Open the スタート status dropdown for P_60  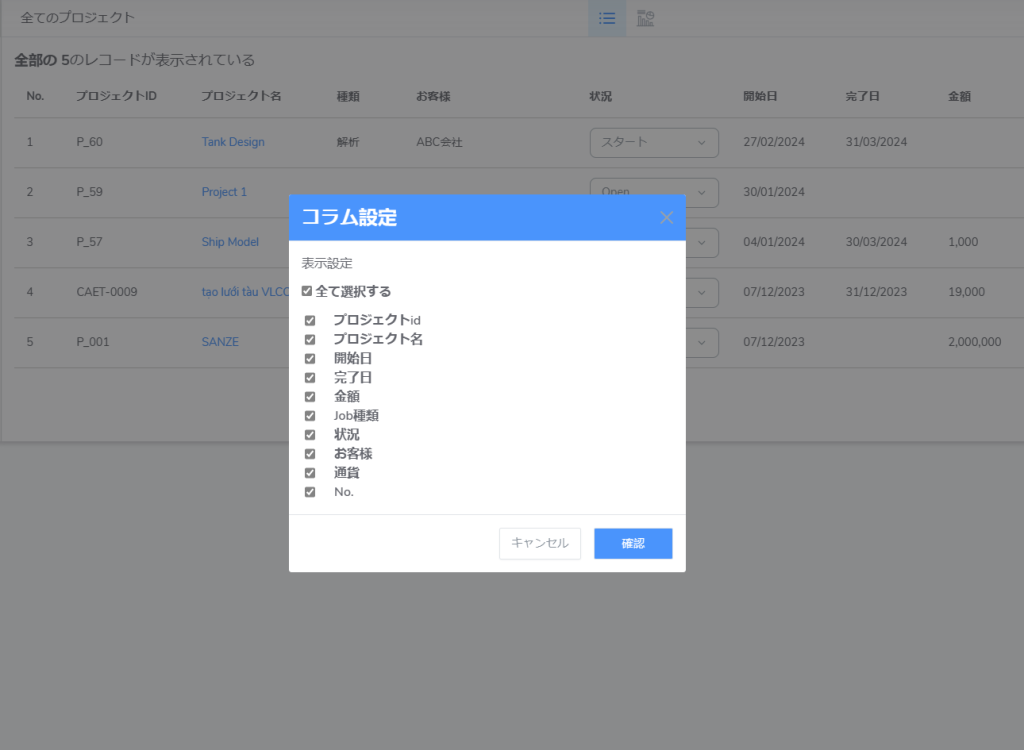pos(654,142)
